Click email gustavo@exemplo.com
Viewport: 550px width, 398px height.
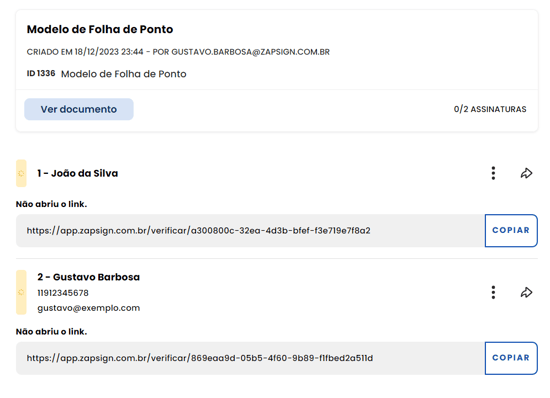(x=88, y=308)
